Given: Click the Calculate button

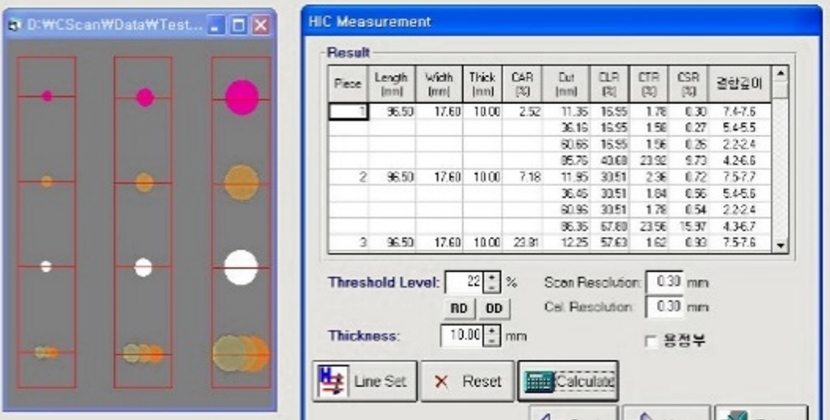Looking at the screenshot, I should point(568,381).
